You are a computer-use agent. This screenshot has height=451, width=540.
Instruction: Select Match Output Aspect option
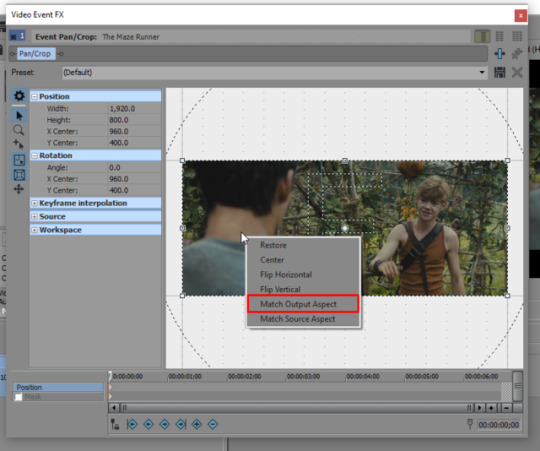(x=303, y=304)
